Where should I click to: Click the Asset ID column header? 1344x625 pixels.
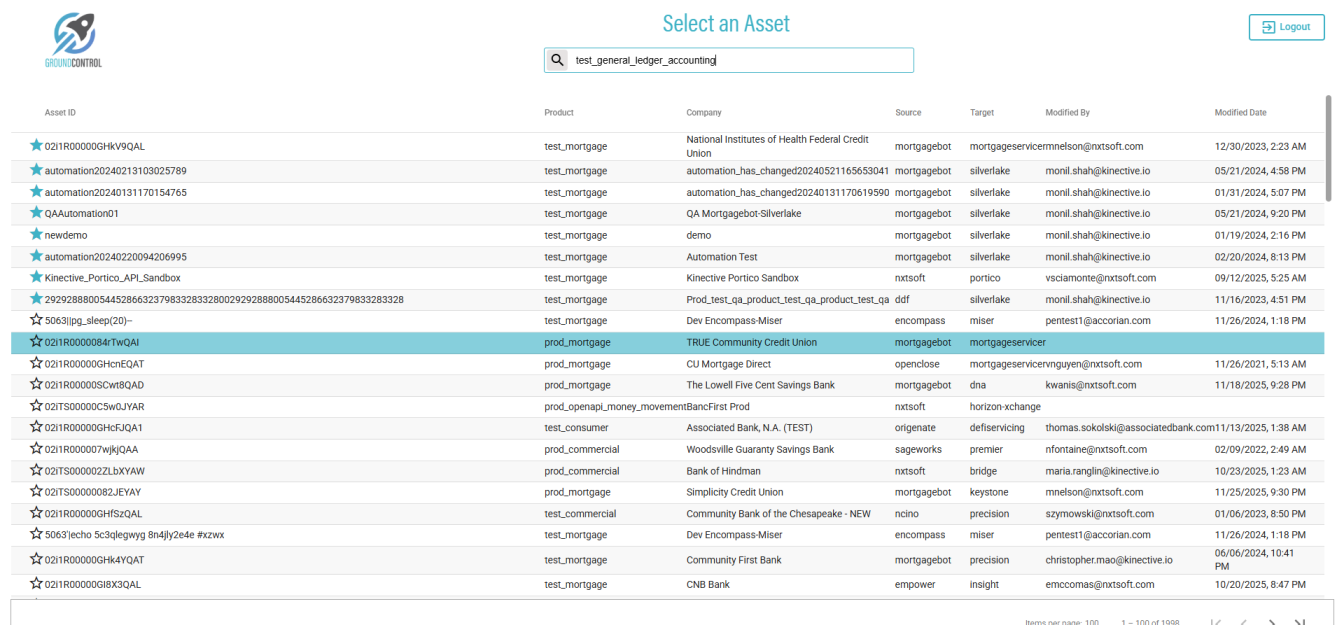tap(60, 113)
